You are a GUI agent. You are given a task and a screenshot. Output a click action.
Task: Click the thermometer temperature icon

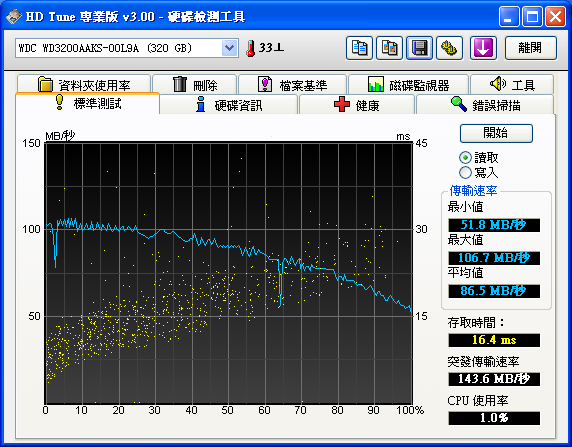click(x=251, y=48)
